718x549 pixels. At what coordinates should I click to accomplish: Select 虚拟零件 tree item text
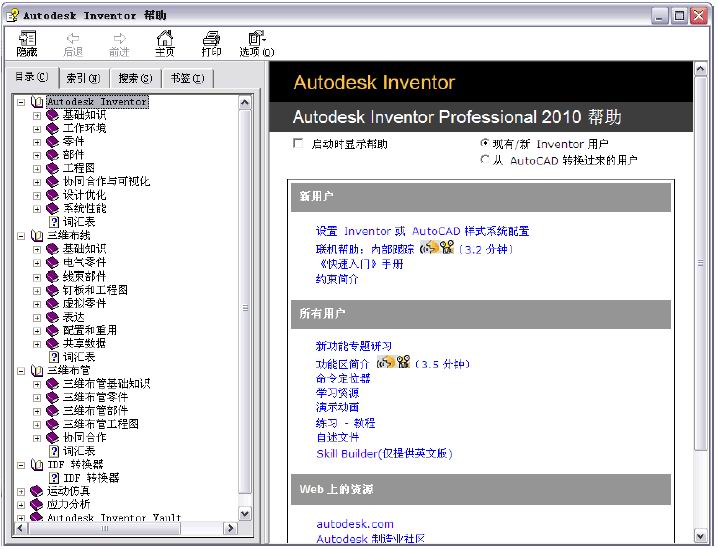point(85,304)
